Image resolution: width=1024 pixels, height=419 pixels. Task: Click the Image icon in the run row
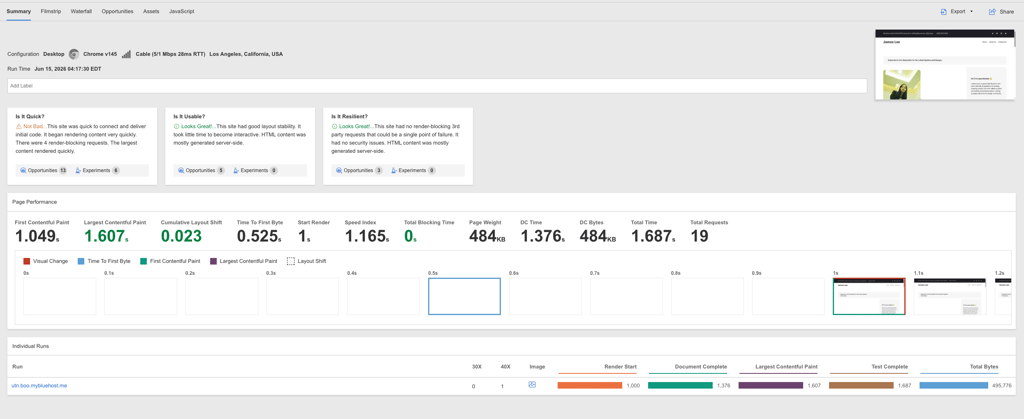point(532,385)
